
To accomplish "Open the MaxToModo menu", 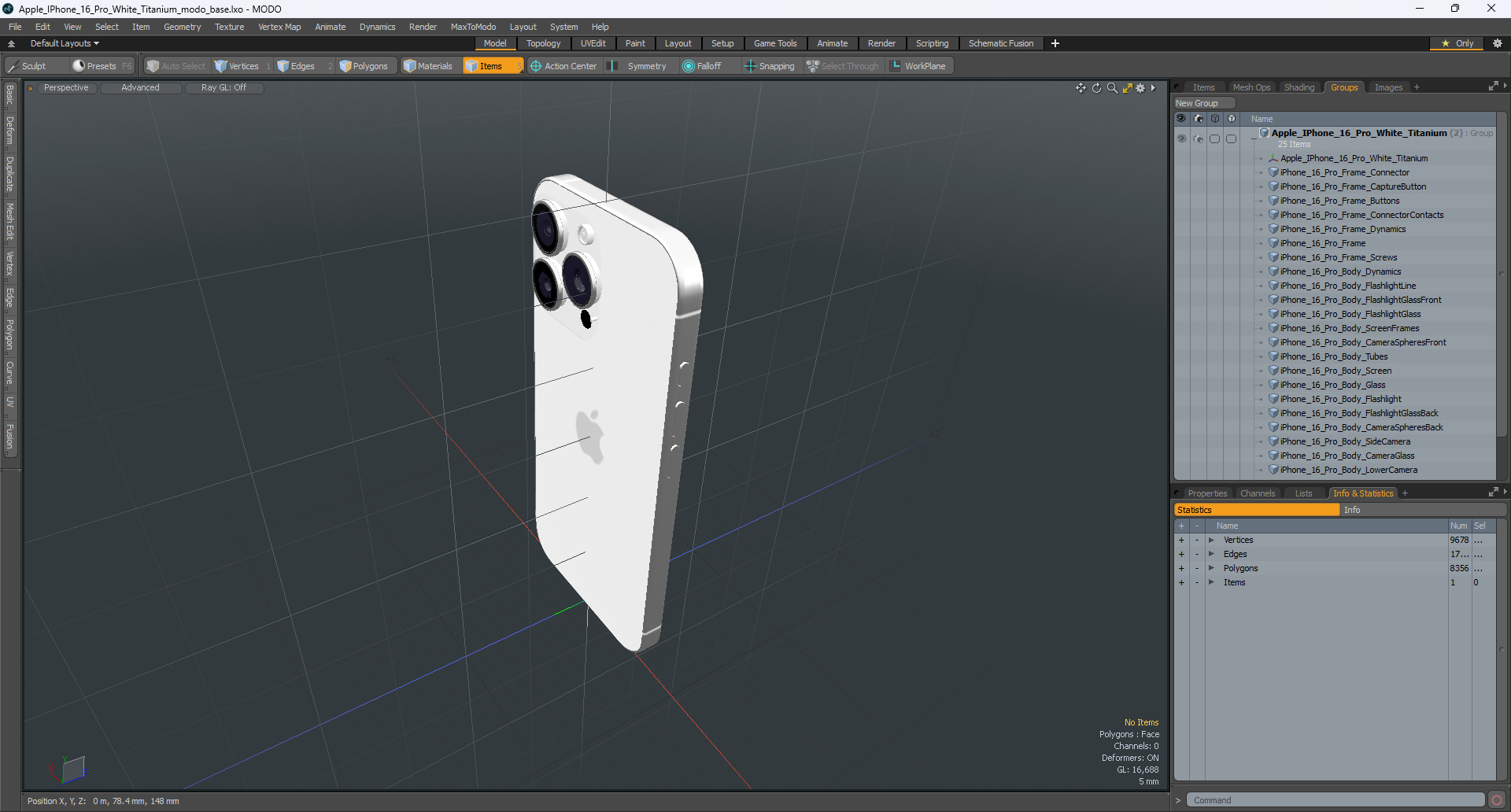I will click(473, 27).
